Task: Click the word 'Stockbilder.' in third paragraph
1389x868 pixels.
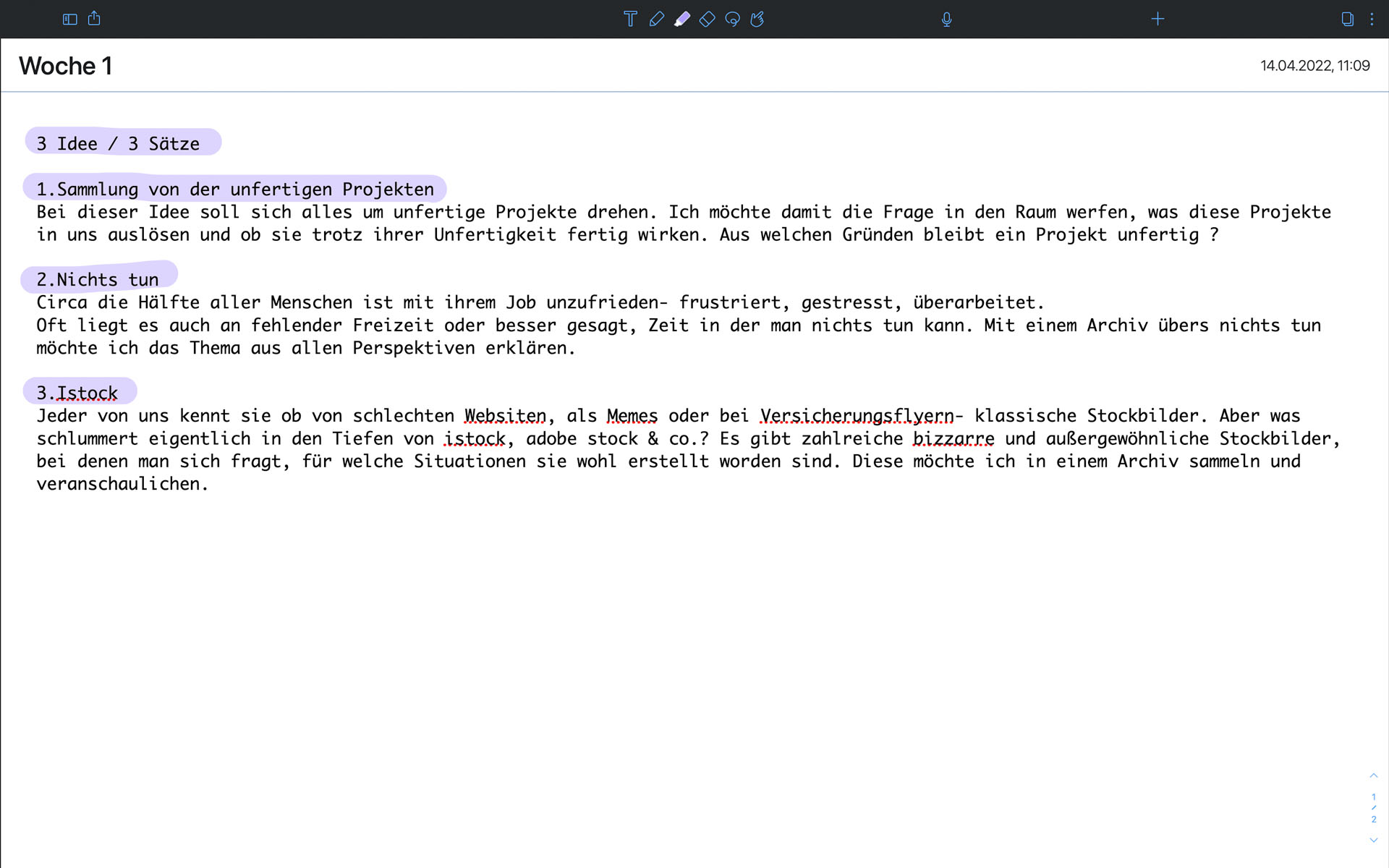Action: 1147,416
